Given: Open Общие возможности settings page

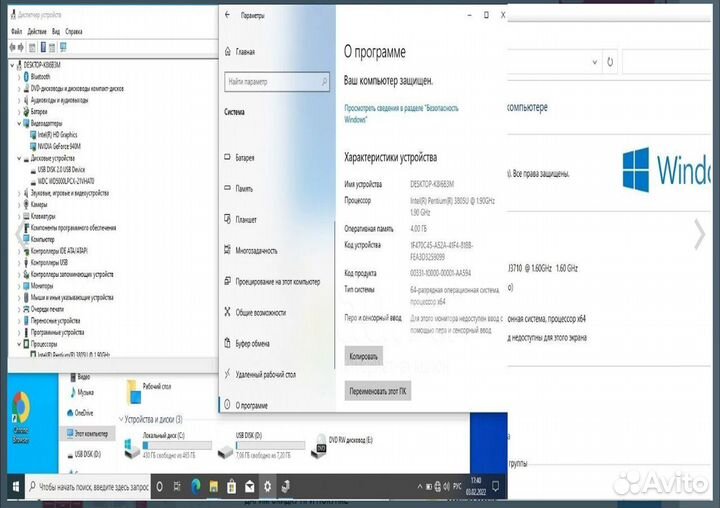Looking at the screenshot, I should click(255, 312).
